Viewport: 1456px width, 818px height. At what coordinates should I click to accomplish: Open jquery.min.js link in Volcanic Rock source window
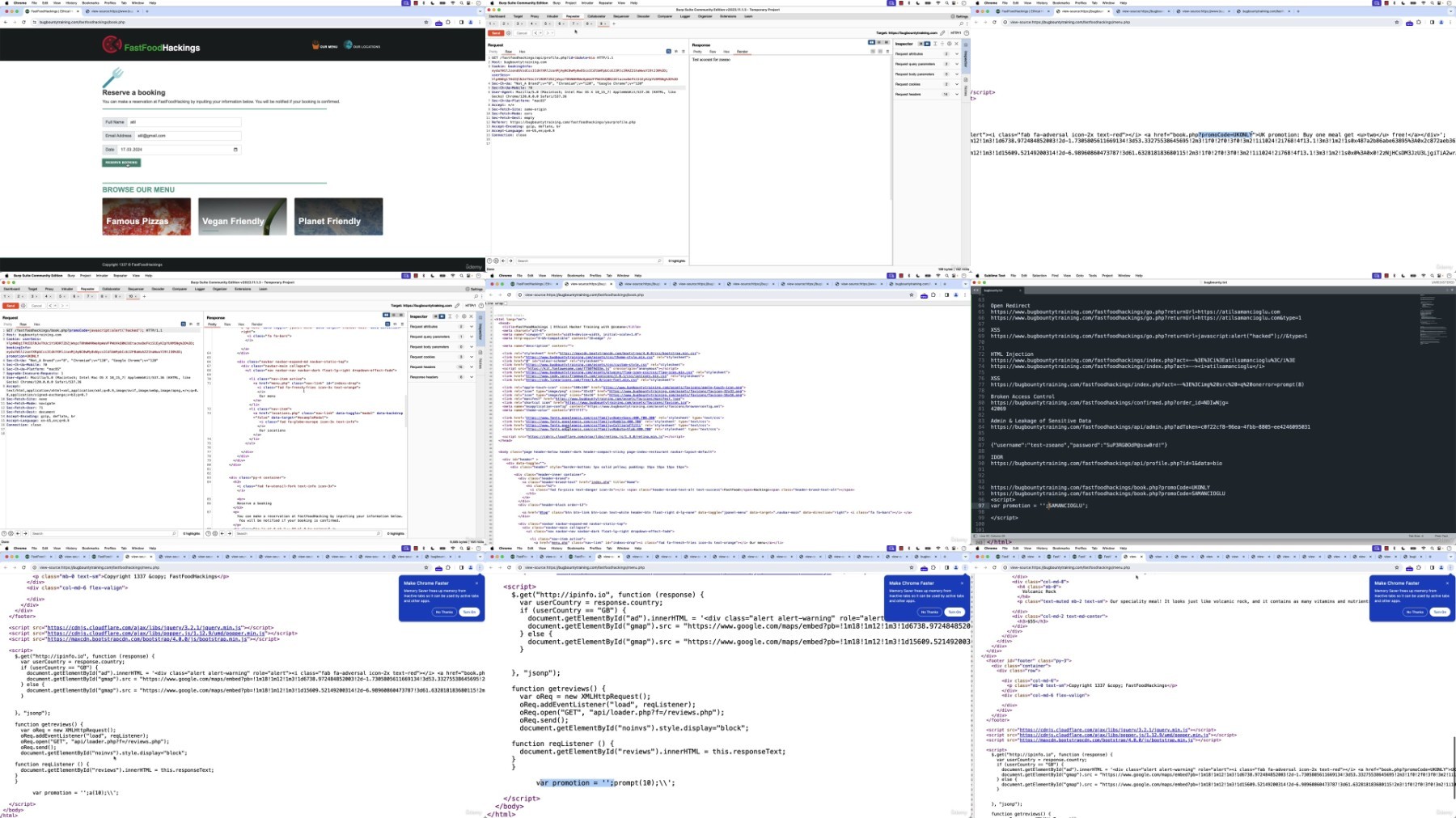point(1104,730)
